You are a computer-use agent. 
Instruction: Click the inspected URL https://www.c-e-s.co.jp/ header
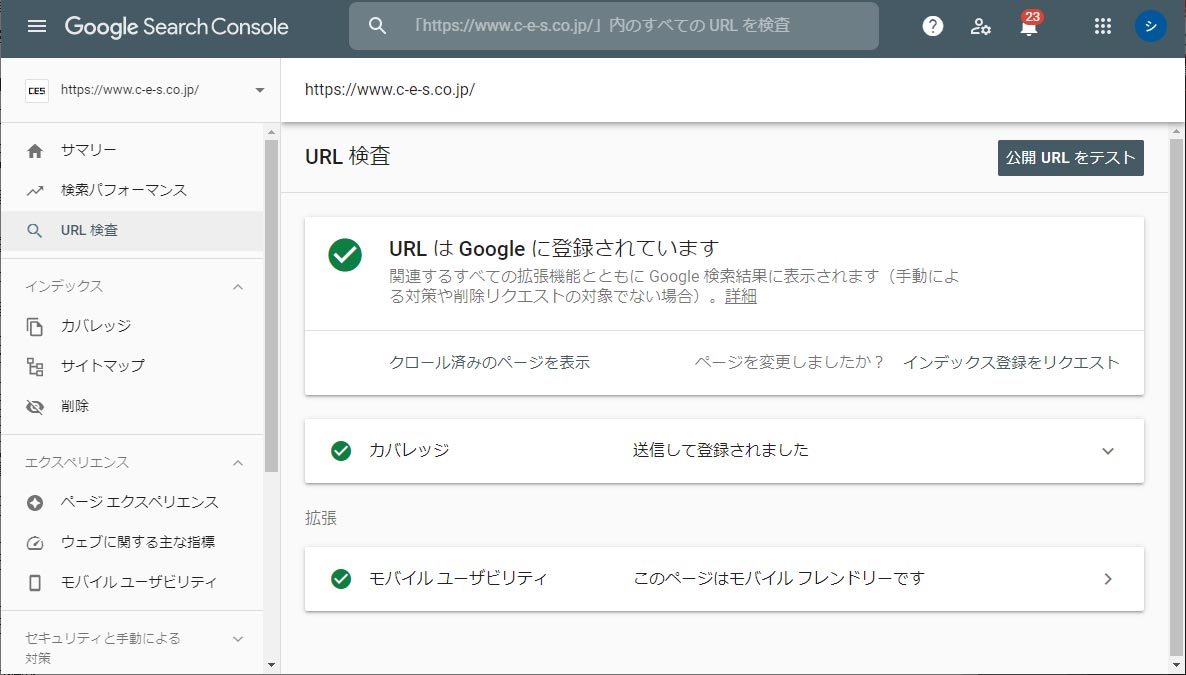click(390, 90)
